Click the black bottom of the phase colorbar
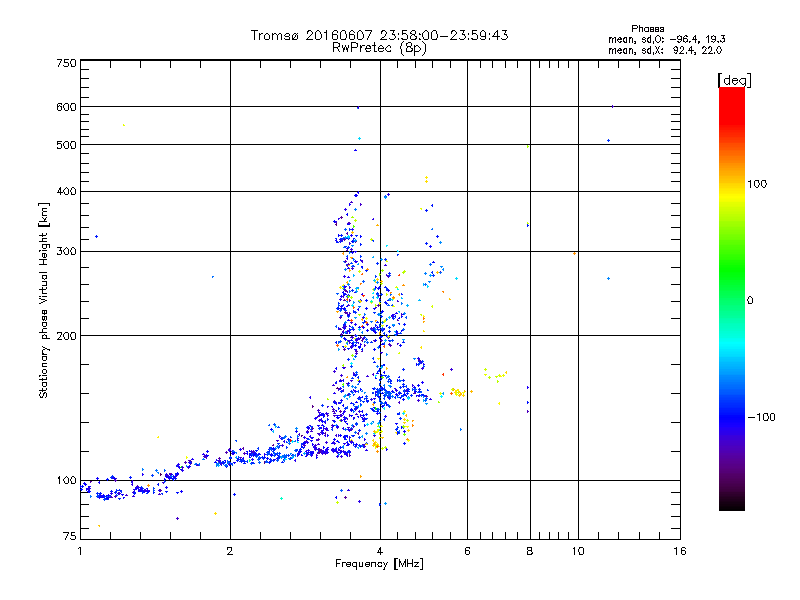 pos(732,504)
